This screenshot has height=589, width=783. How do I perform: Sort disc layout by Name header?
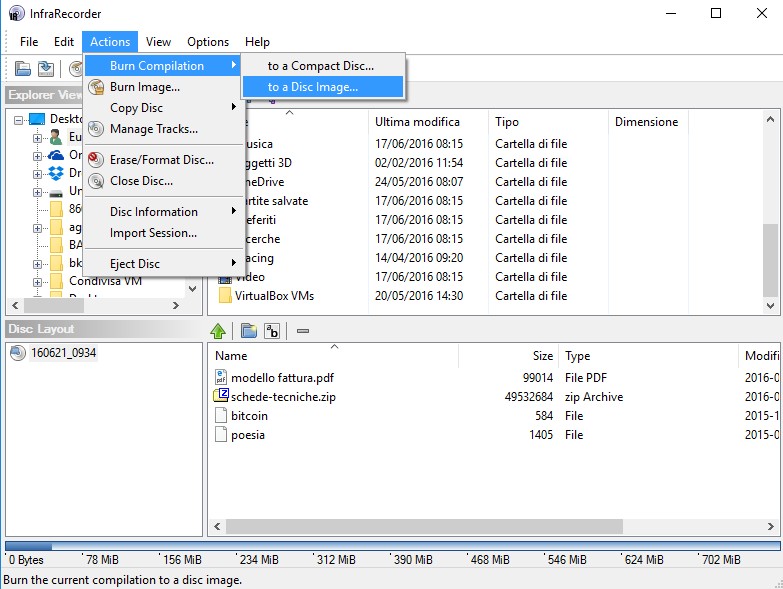[334, 355]
